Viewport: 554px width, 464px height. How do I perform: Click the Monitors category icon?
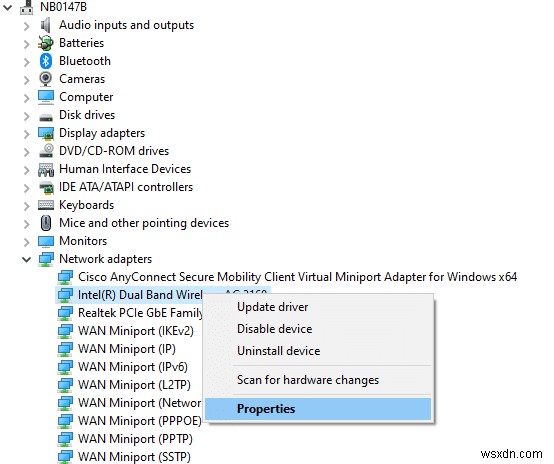[x=46, y=241]
